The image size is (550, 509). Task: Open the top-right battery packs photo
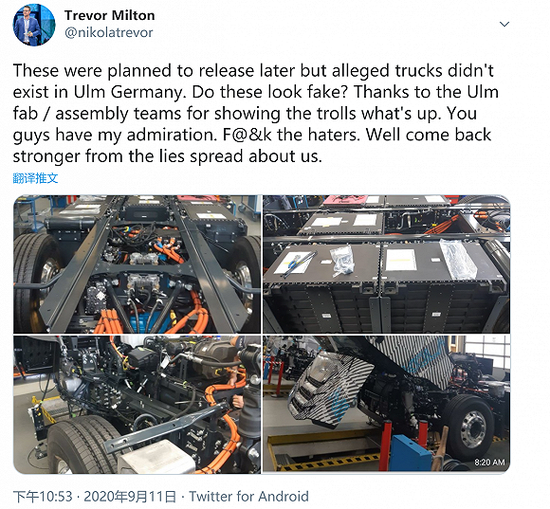(x=387, y=264)
